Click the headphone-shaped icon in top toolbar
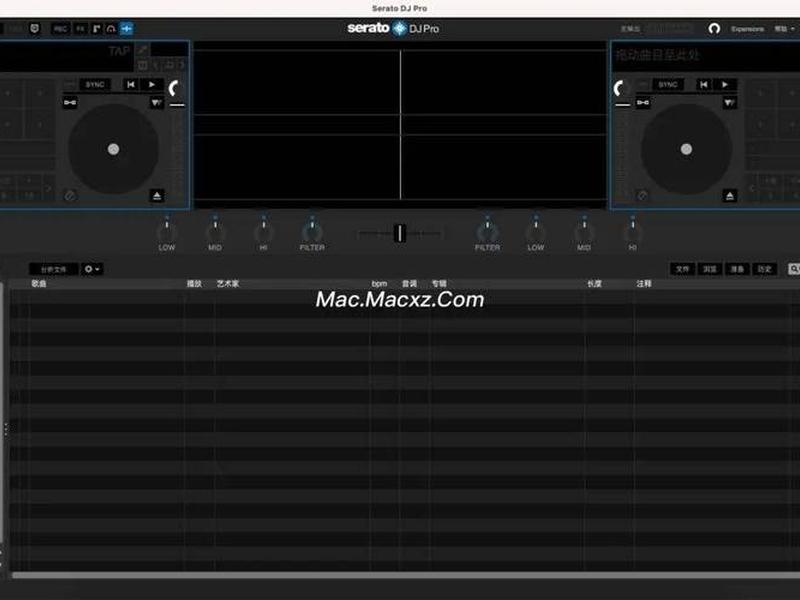The height and width of the screenshot is (600, 800). [111, 29]
